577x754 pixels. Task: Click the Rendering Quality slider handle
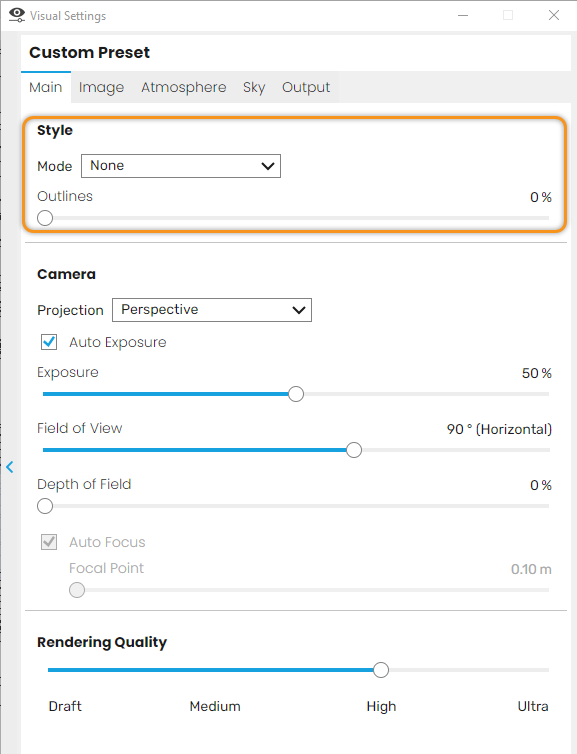tap(381, 670)
